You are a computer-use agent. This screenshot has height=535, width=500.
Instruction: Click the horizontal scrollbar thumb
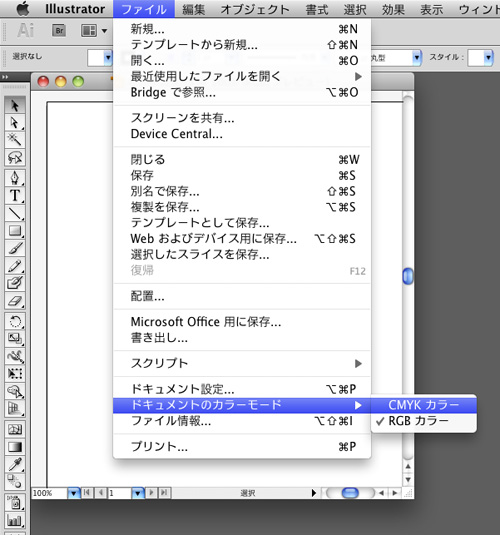350,493
